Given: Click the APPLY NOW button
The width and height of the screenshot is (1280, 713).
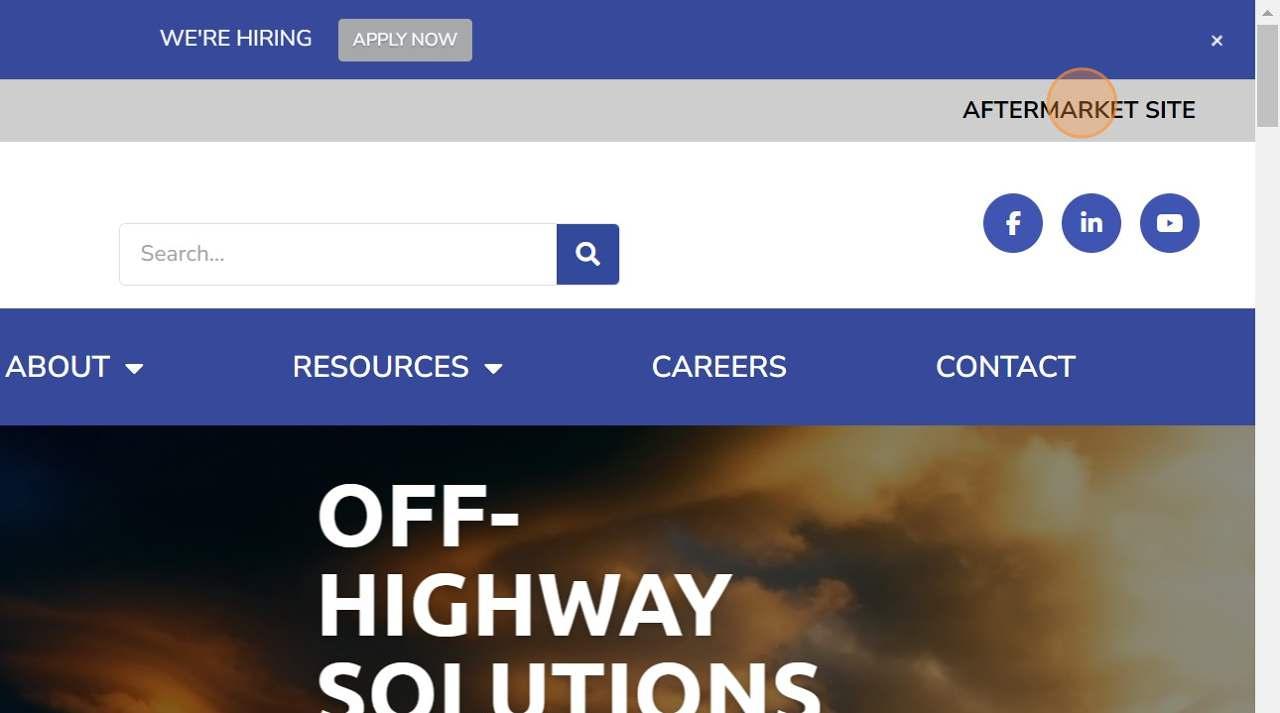Looking at the screenshot, I should [x=405, y=40].
